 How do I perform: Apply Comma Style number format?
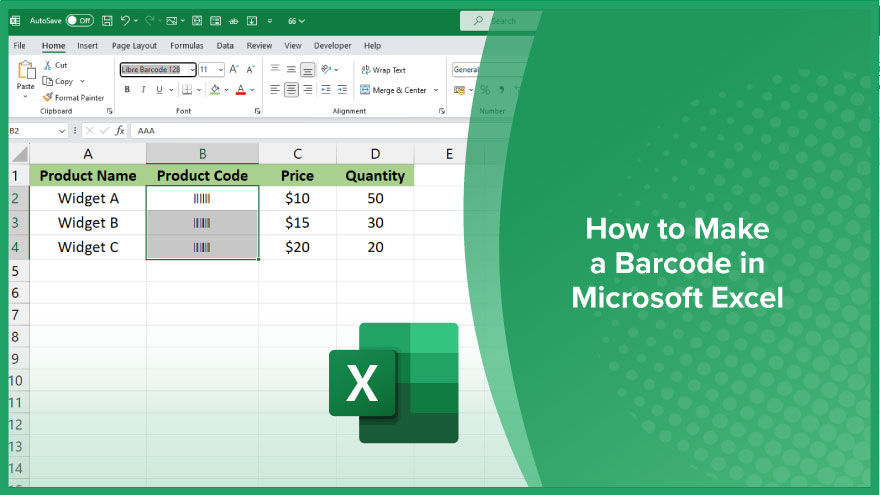click(502, 90)
